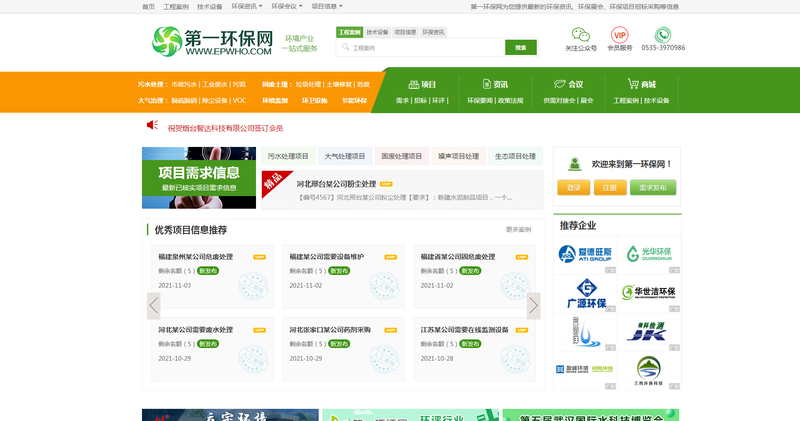Click the green 需求发布 button
This screenshot has height=421, width=800.
pos(653,187)
